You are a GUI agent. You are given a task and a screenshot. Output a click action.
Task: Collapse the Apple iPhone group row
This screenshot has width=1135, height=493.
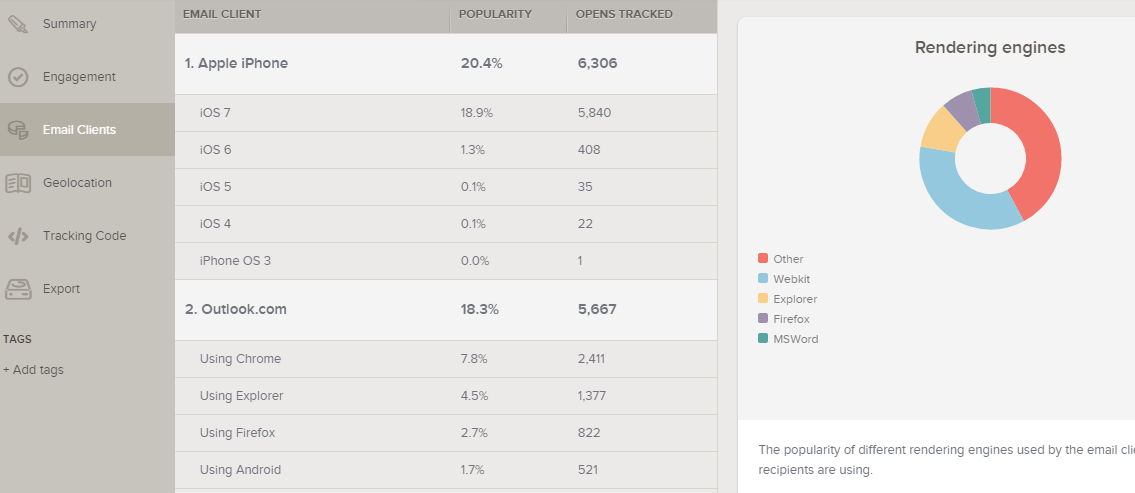446,64
